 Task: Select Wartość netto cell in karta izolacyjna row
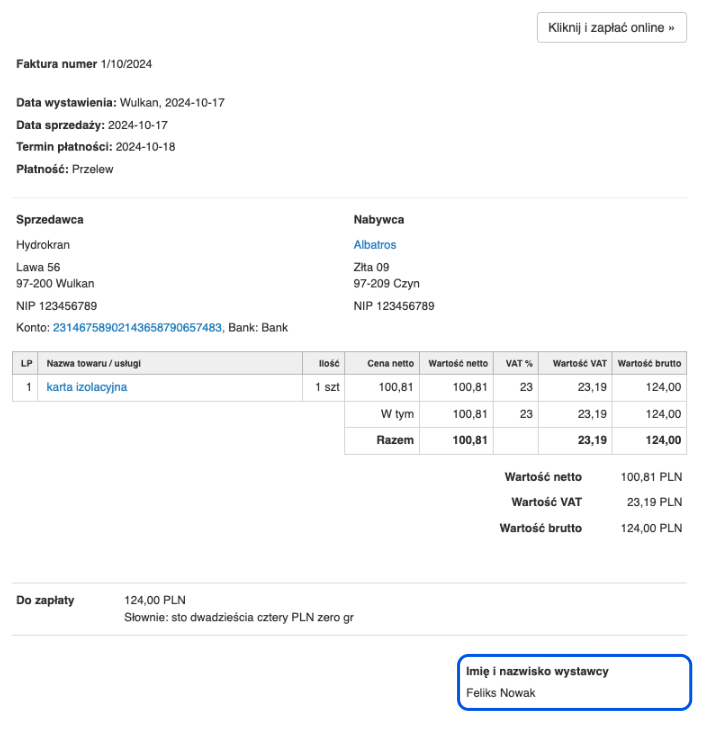(457, 387)
